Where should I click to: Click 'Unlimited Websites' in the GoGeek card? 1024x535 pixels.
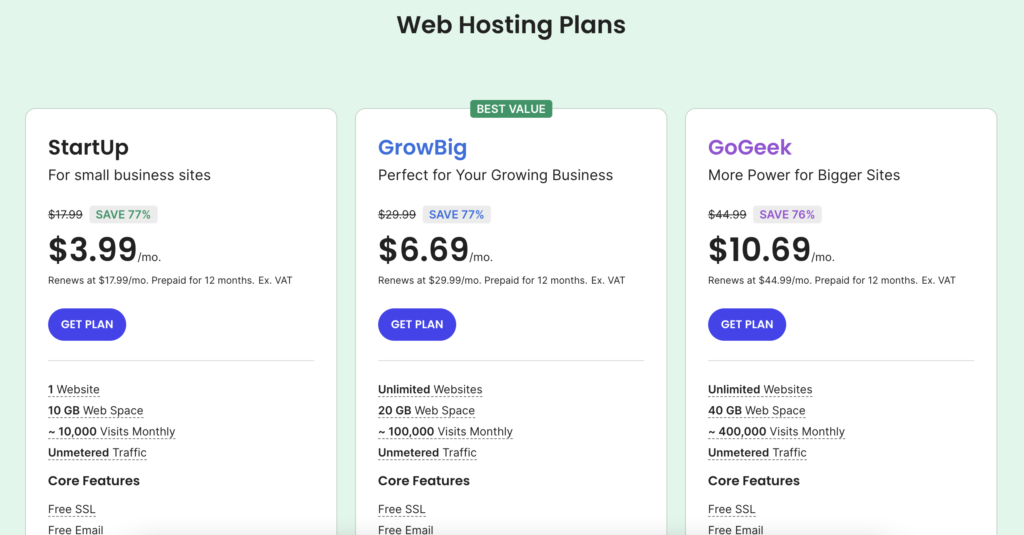[760, 390]
